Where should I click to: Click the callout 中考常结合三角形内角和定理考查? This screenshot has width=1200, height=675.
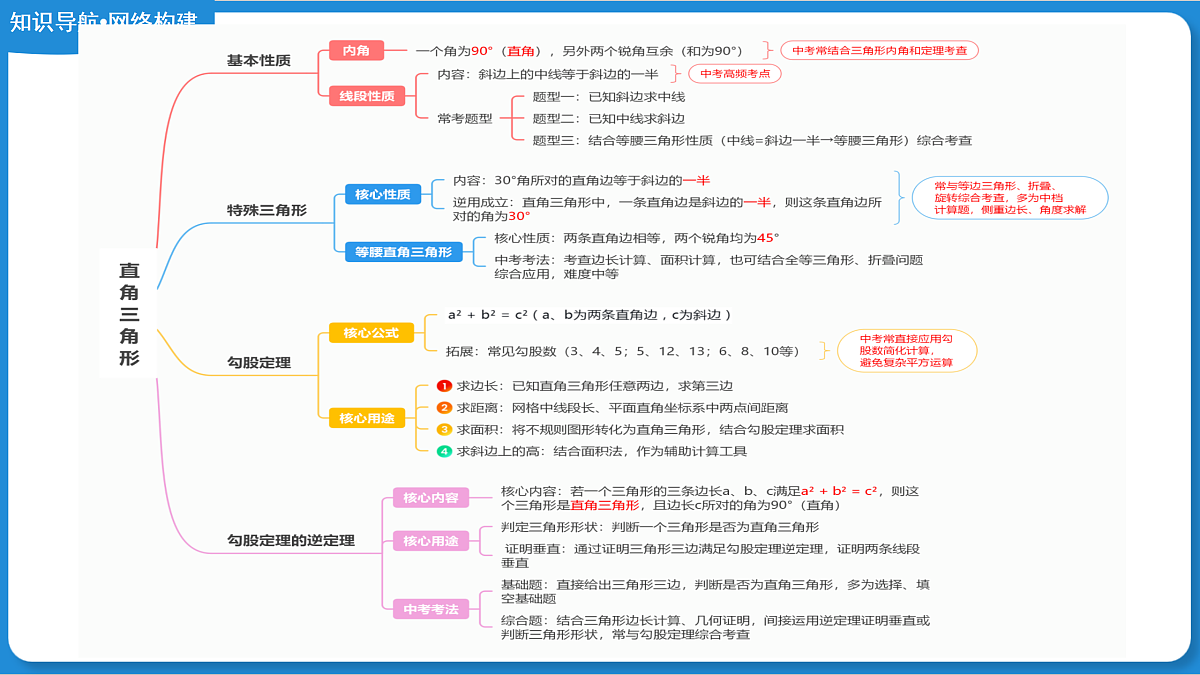pos(879,50)
